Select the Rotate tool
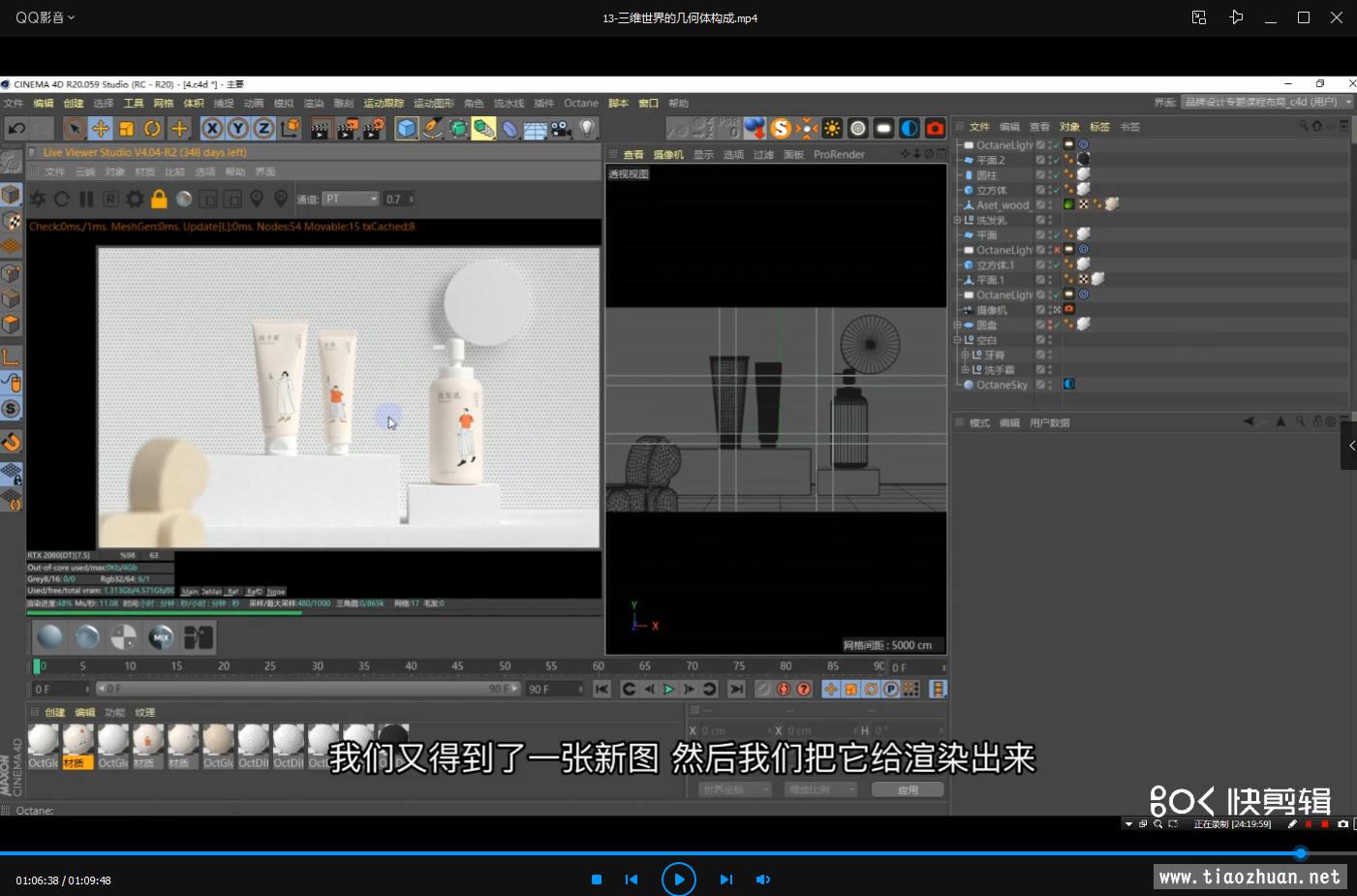 [x=152, y=128]
